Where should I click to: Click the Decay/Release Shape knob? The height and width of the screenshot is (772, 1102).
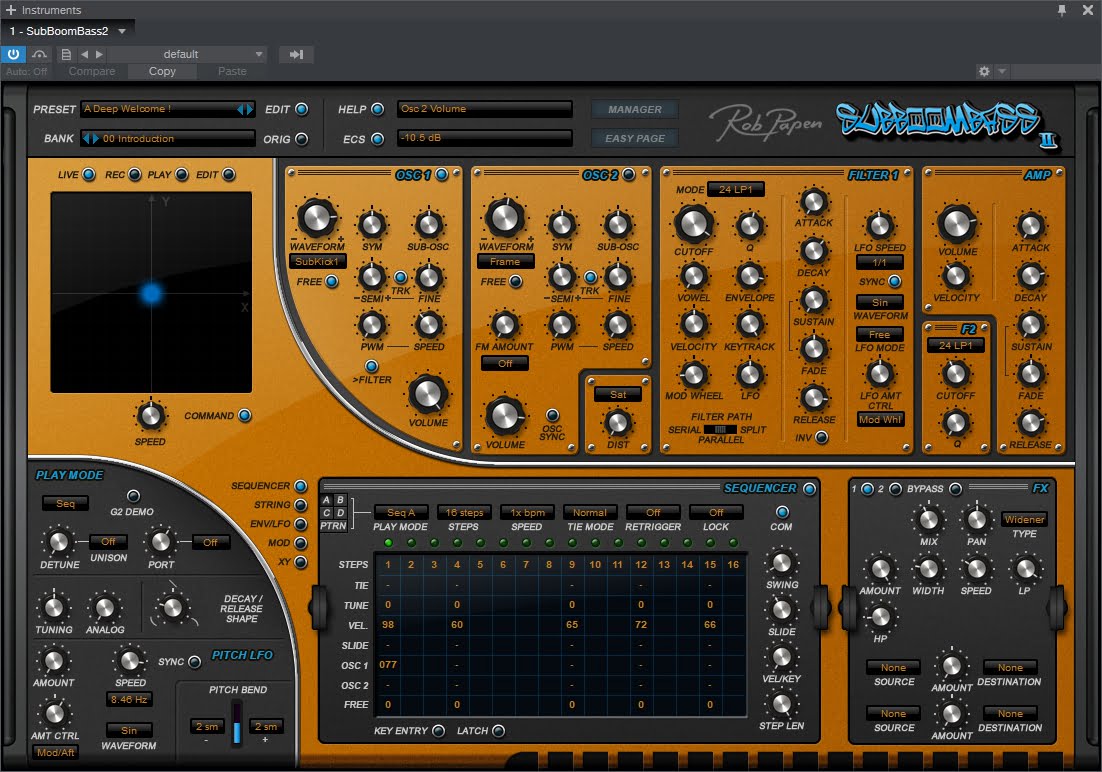pos(173,607)
